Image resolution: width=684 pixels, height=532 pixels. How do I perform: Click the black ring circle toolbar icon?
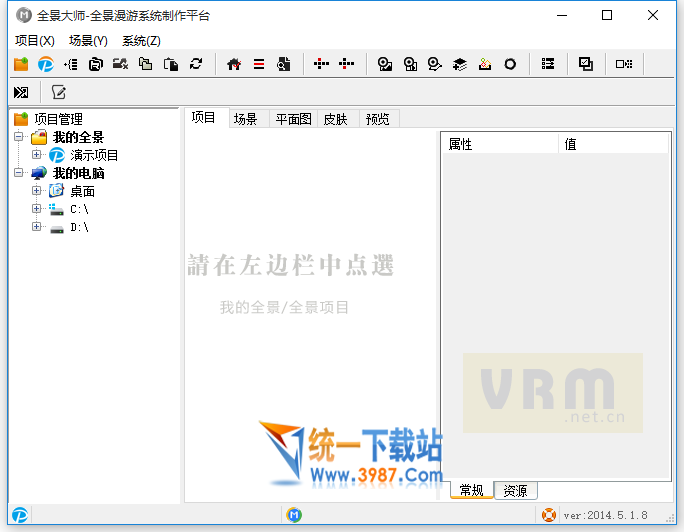tap(510, 64)
